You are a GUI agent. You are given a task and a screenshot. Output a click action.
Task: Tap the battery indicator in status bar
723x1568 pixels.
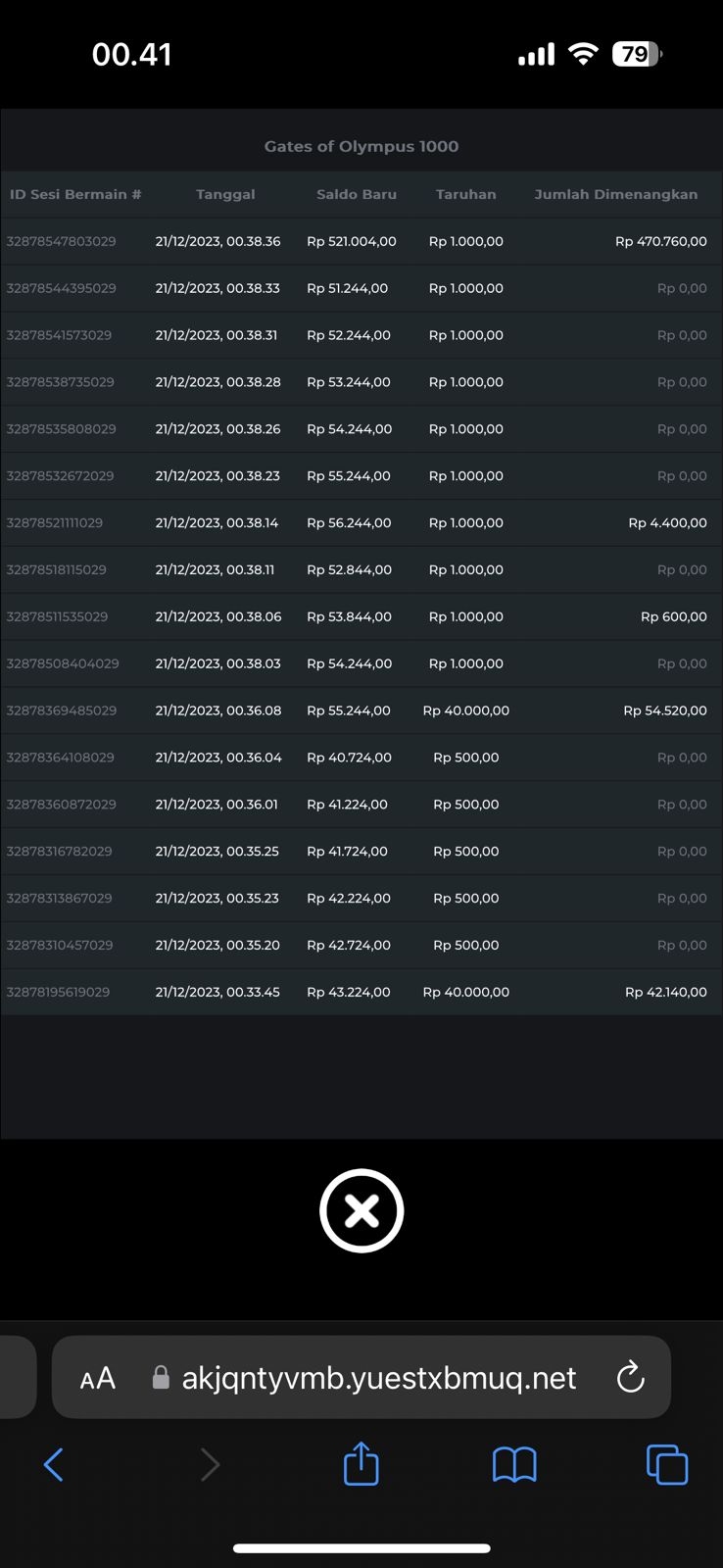pos(637,54)
